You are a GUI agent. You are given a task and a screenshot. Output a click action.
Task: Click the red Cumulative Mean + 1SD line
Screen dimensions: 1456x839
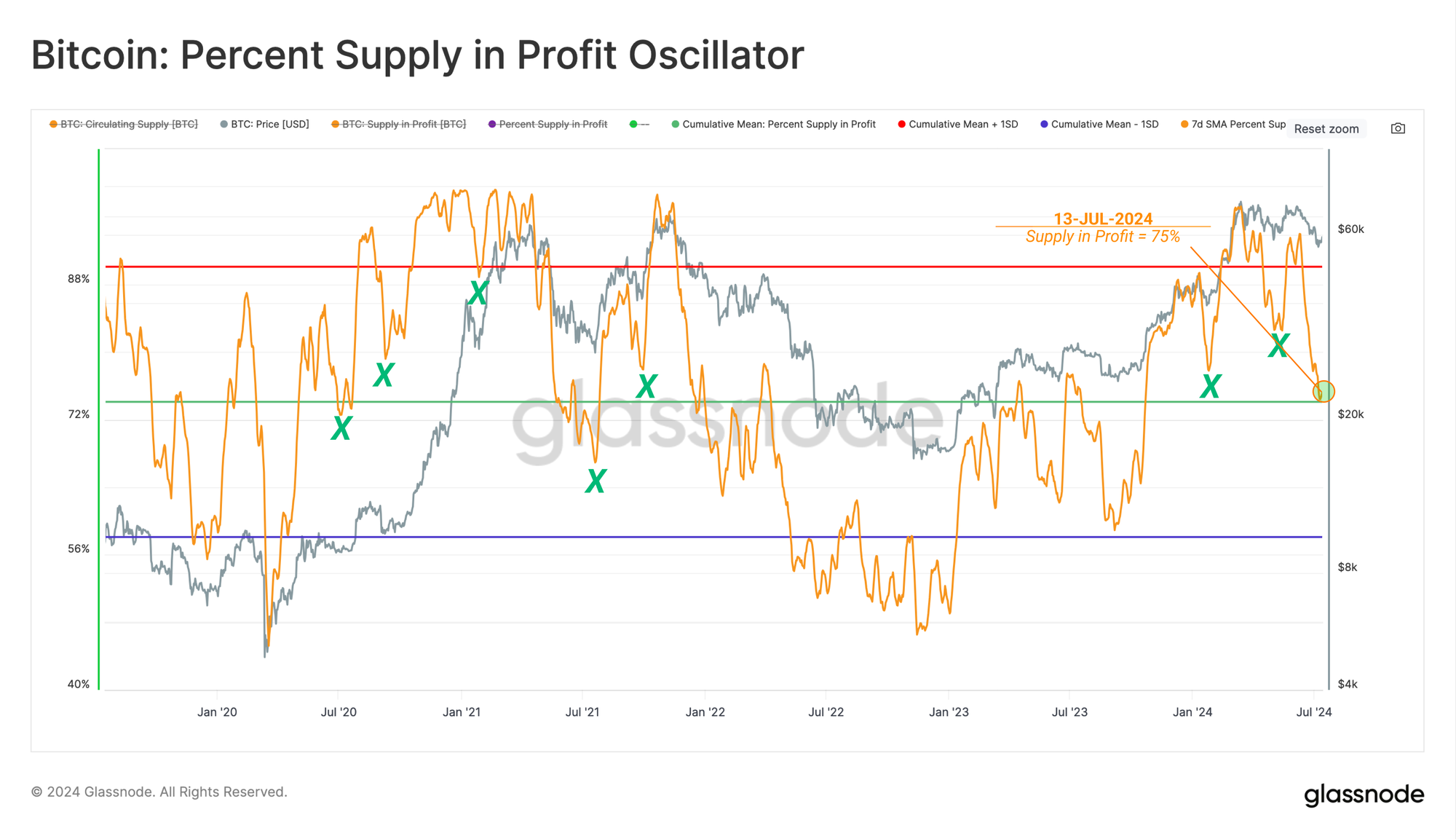713,267
